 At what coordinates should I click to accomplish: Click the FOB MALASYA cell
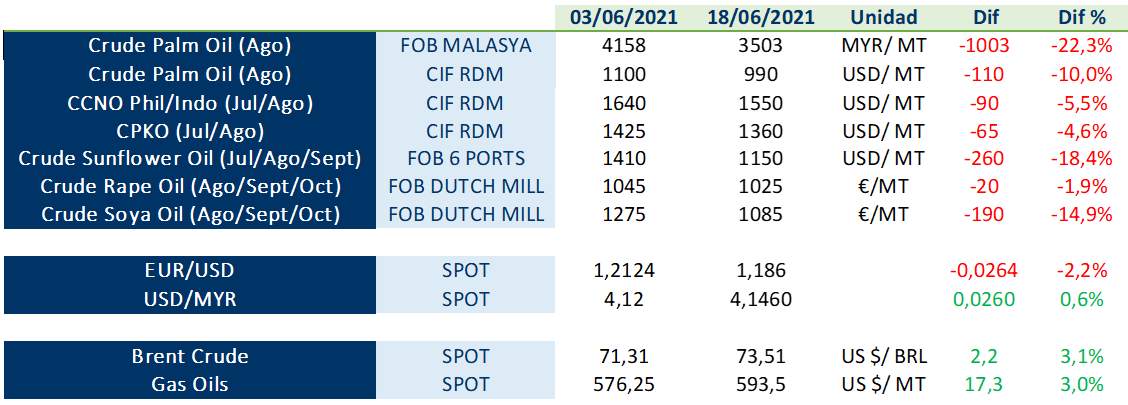coord(465,46)
